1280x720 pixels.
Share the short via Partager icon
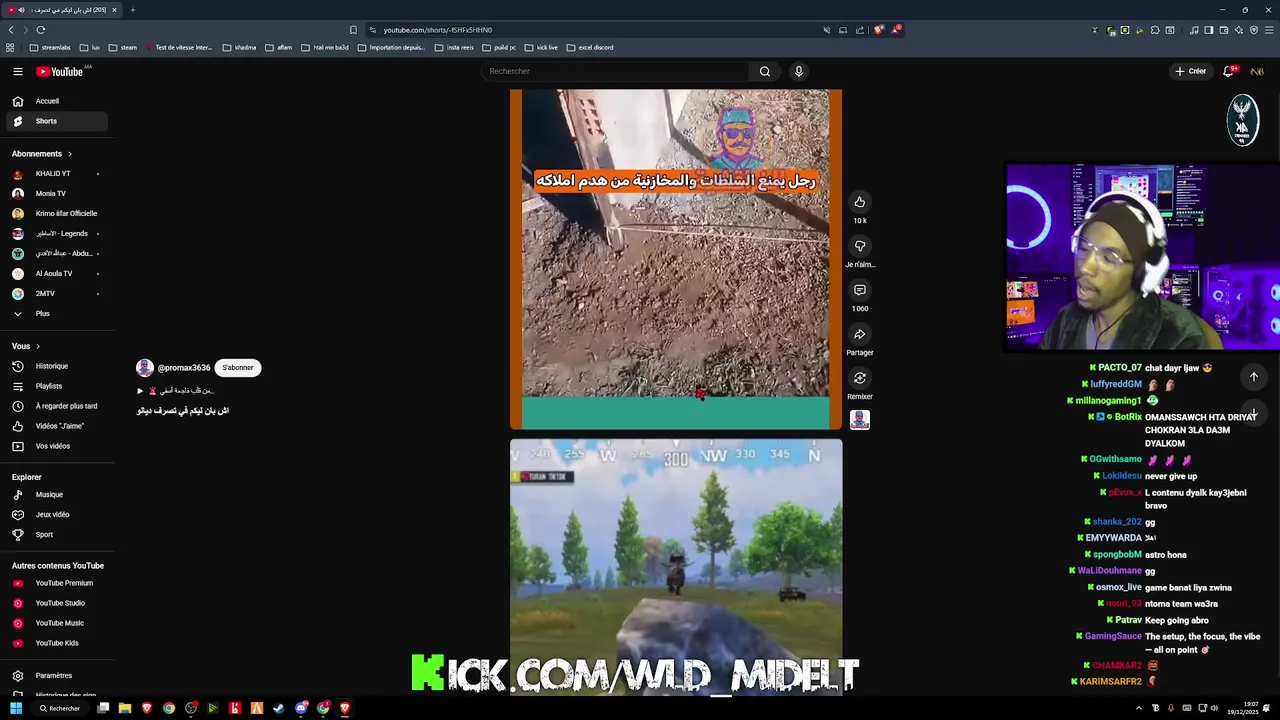click(x=859, y=334)
